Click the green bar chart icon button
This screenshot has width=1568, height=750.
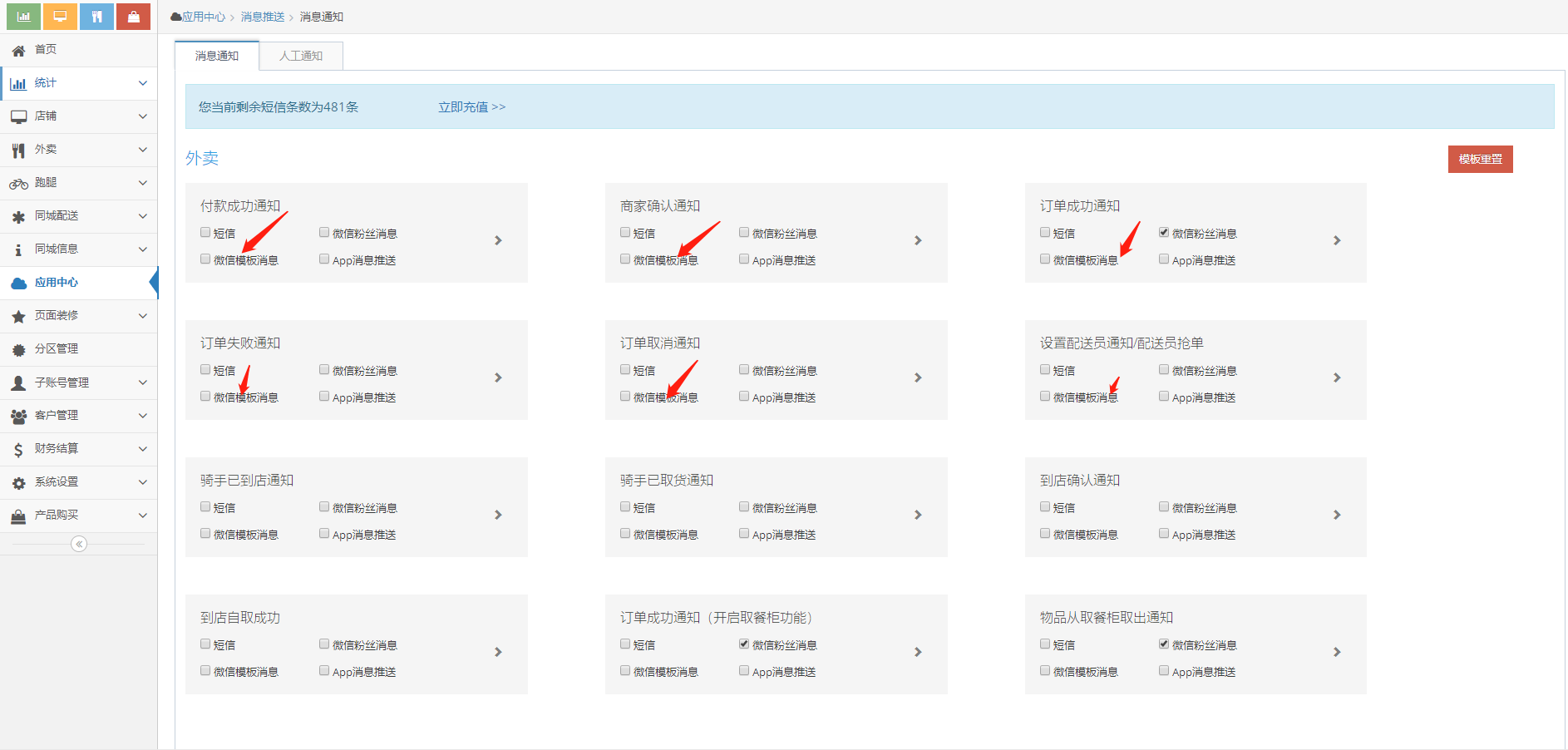[x=23, y=16]
